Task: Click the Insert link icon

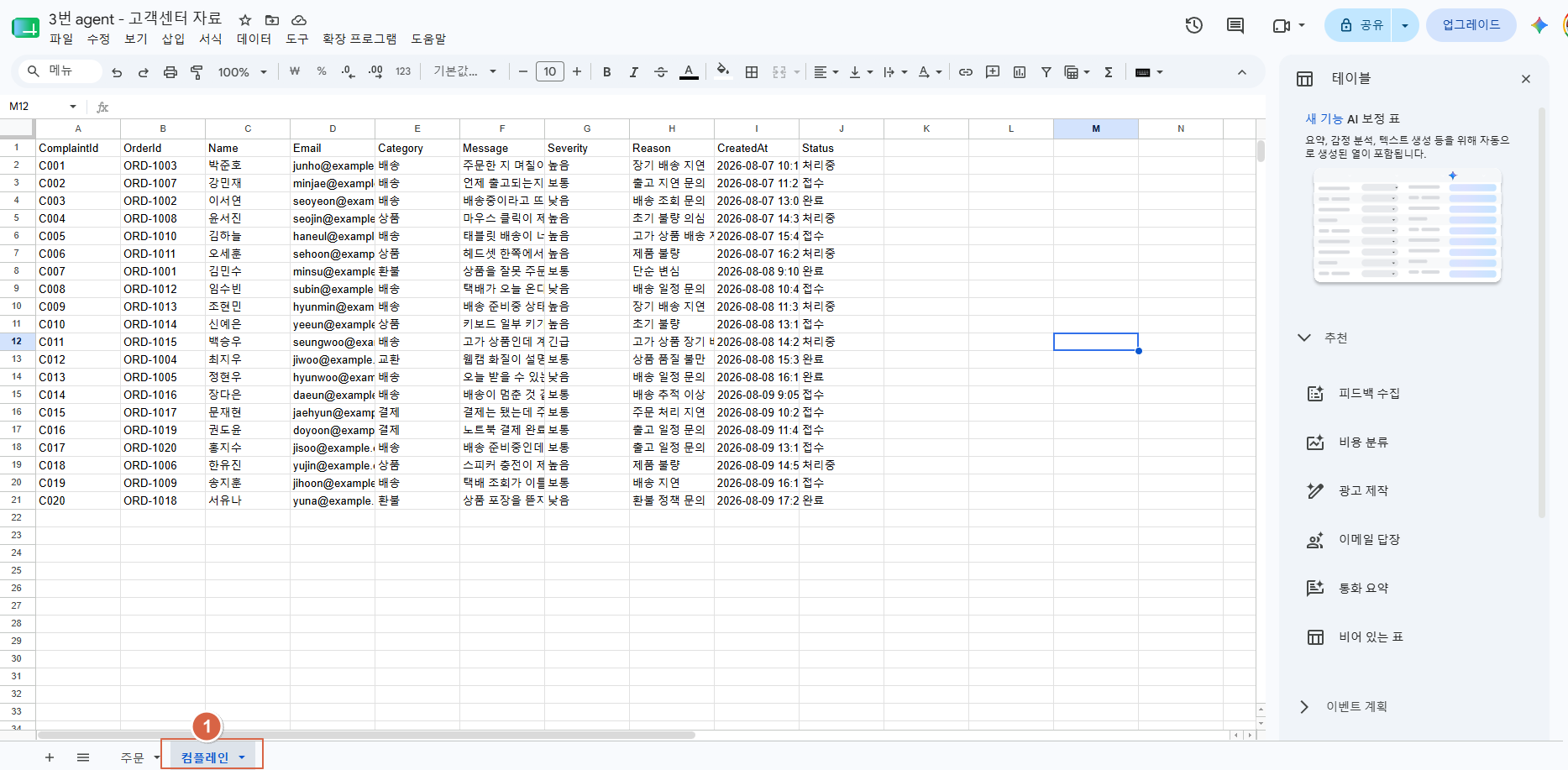Action: pyautogui.click(x=966, y=72)
